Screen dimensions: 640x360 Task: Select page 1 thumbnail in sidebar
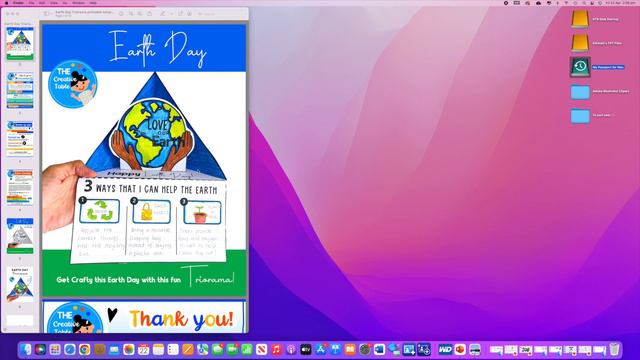pyautogui.click(x=20, y=44)
